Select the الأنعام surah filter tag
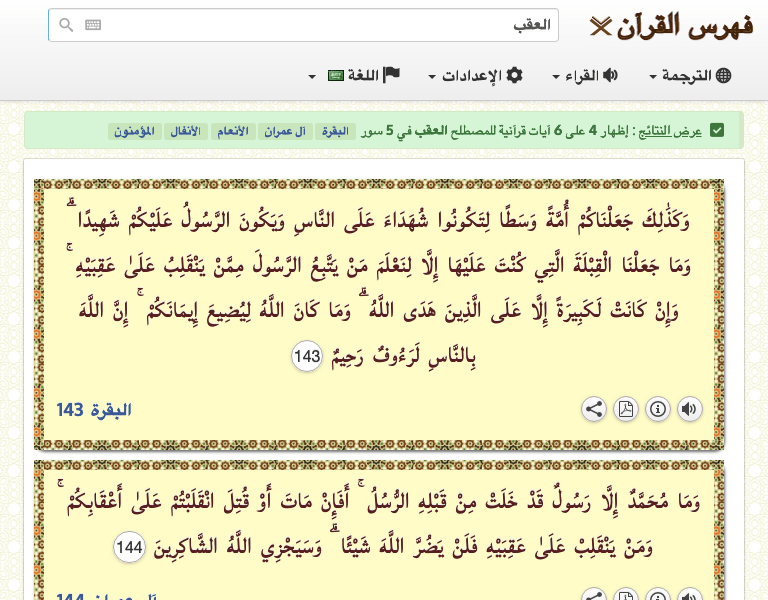Viewport: 768px width, 600px height. 233,131
